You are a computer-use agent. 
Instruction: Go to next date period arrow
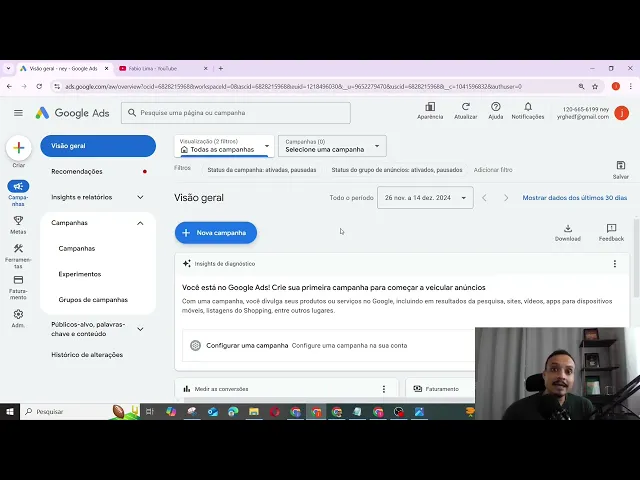[506, 198]
